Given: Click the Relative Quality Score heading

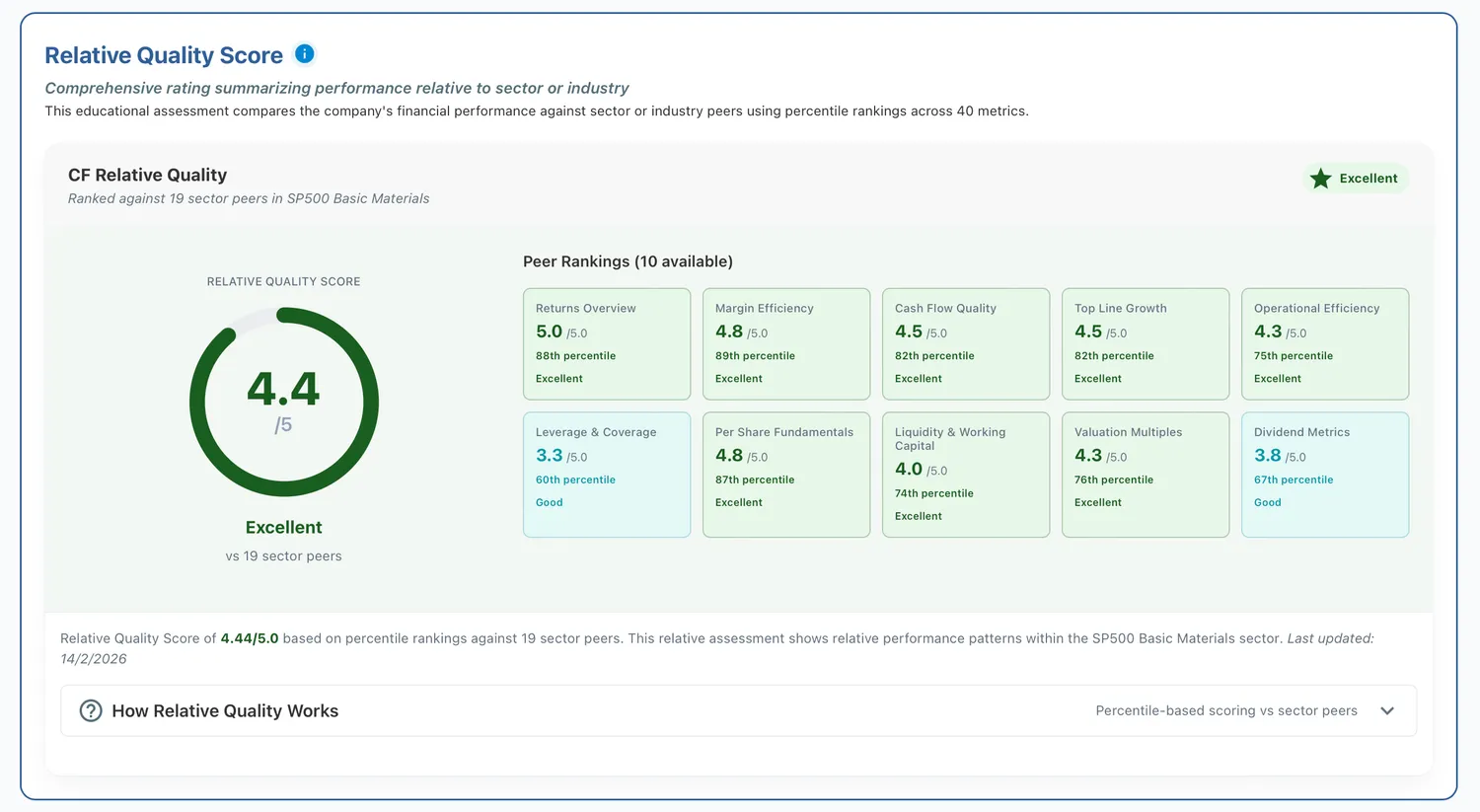Looking at the screenshot, I should click(x=164, y=55).
